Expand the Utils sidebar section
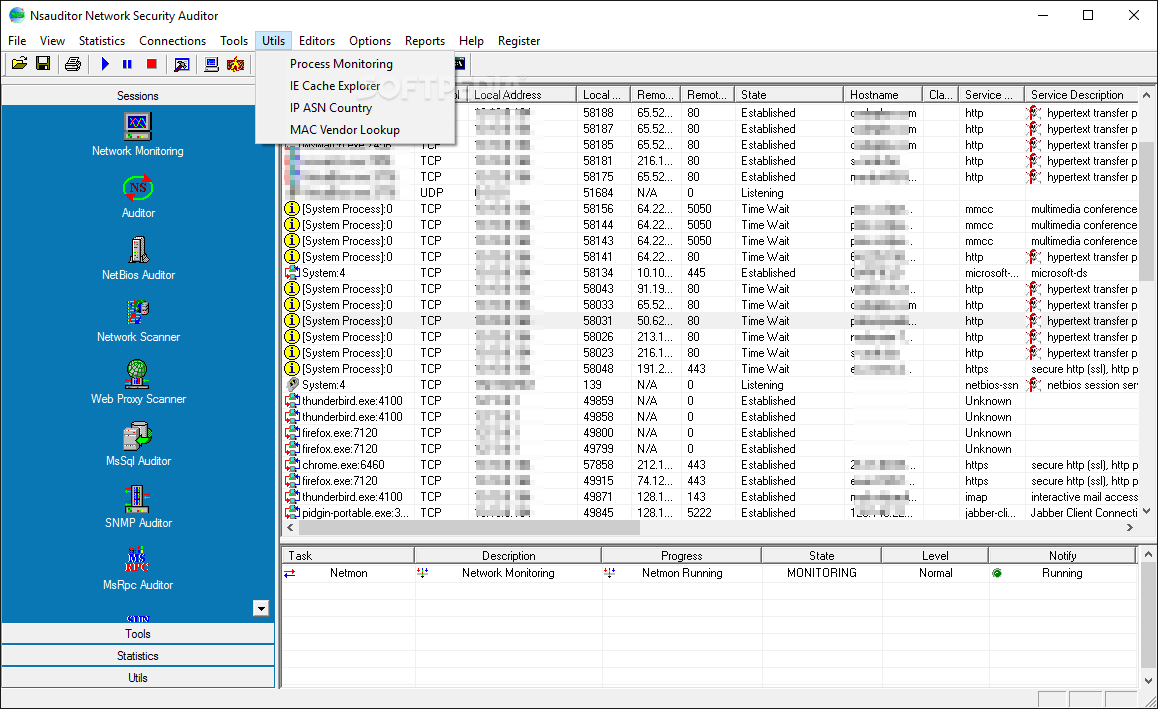Viewport: 1158px width, 709px height. [x=138, y=678]
